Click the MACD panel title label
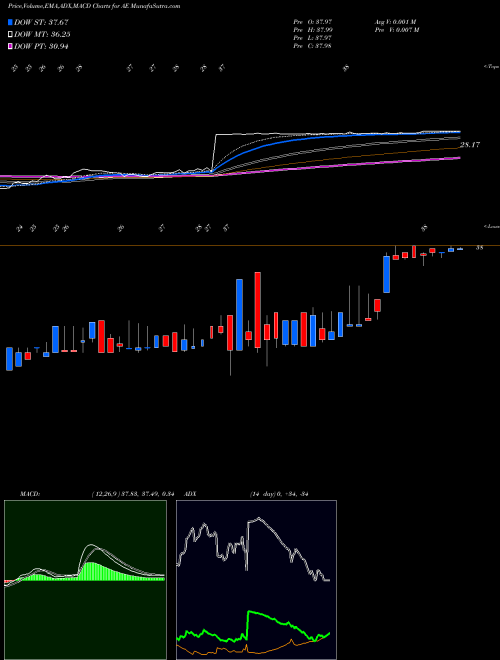This screenshot has width=500, height=660. click(29, 494)
